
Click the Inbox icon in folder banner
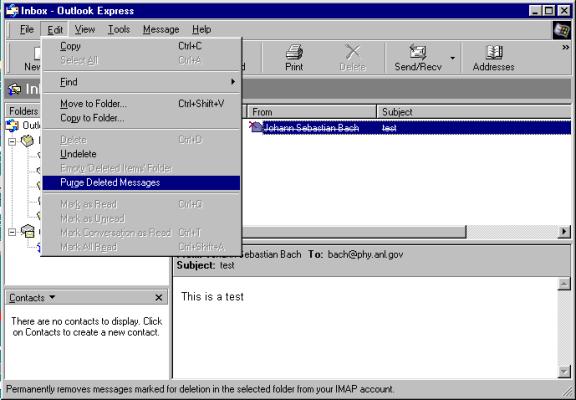coord(15,89)
